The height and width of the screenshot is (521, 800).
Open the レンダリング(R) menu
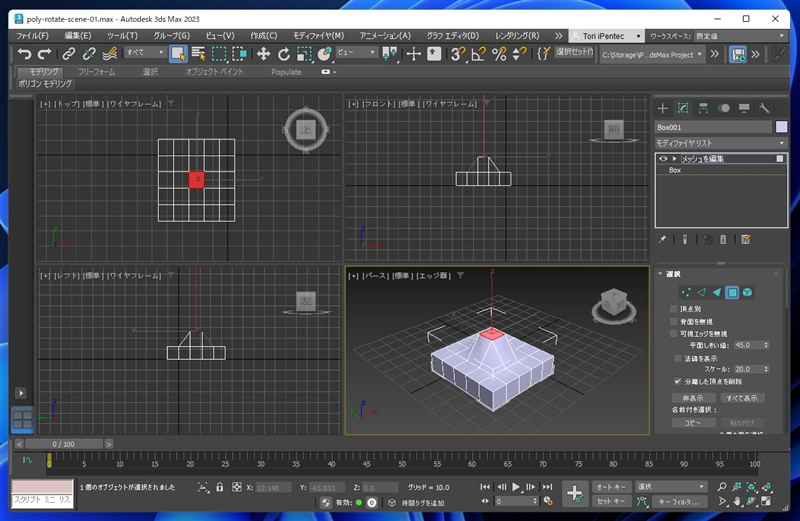[x=517, y=36]
